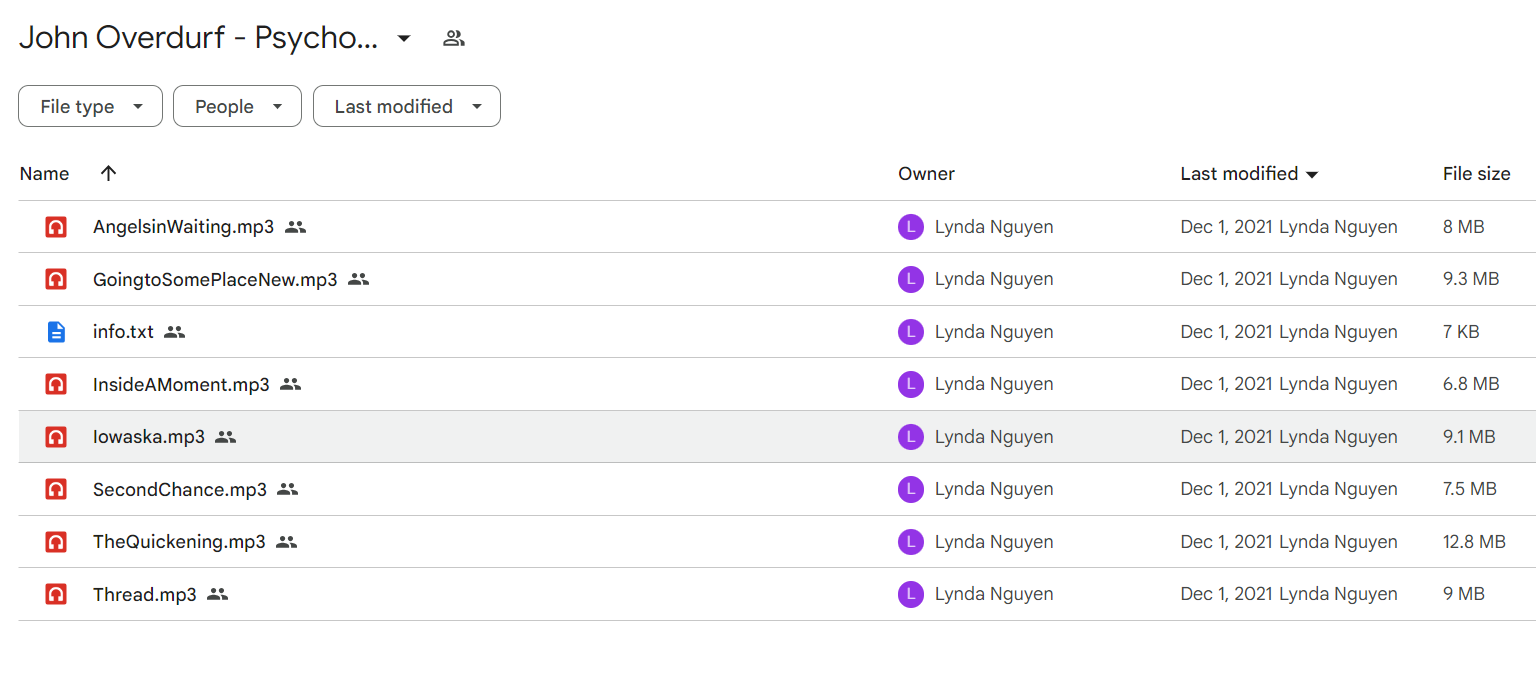Click the 9 MB file size value
The image size is (1536, 688).
tap(1463, 594)
